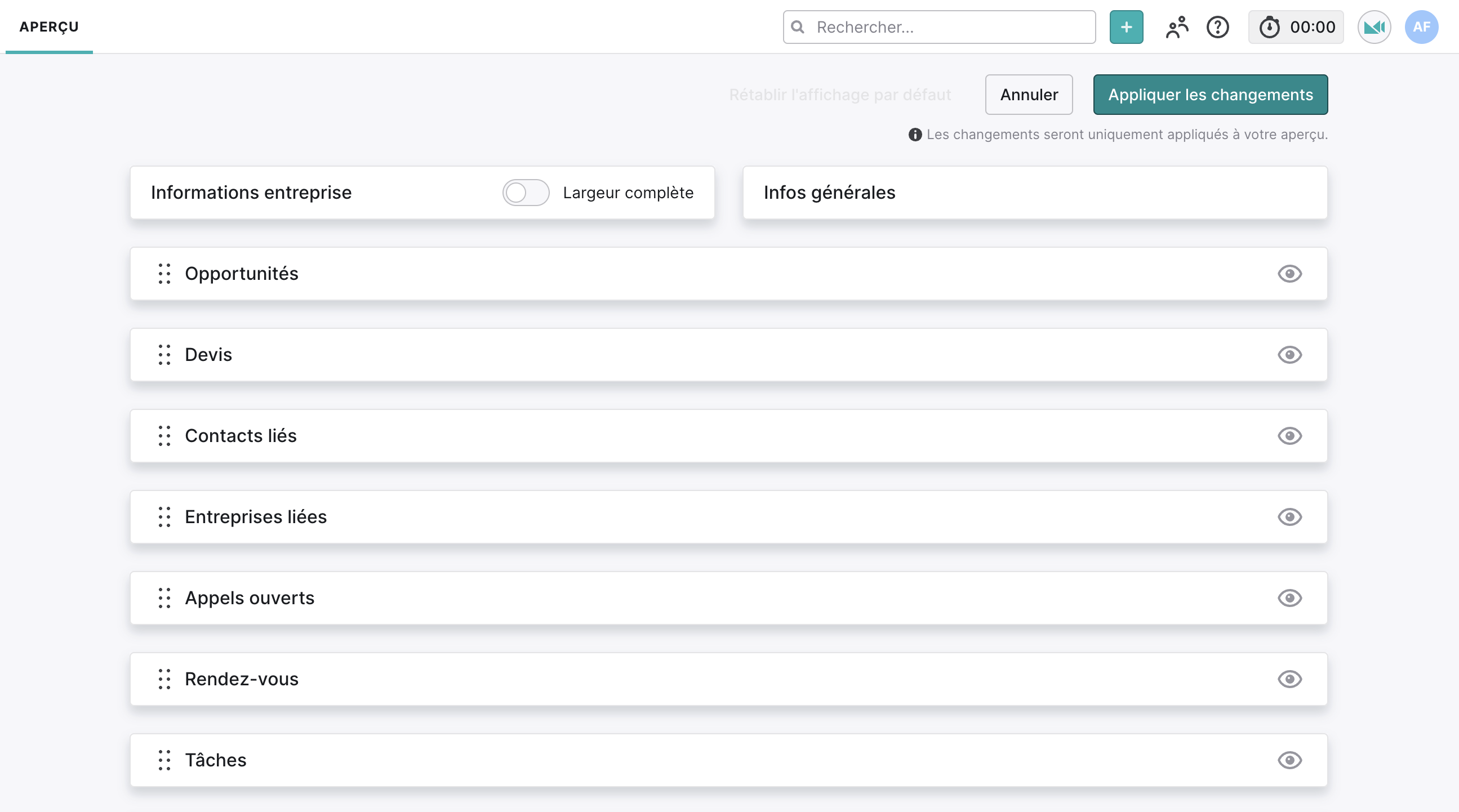Select the Infos générales card
This screenshot has width=1459, height=812.
pyautogui.click(x=1035, y=193)
